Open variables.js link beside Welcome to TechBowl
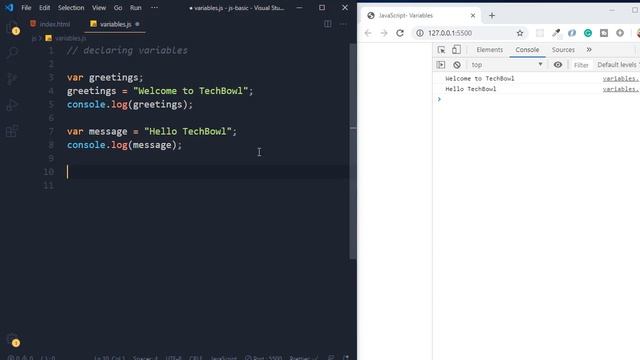 621,78
